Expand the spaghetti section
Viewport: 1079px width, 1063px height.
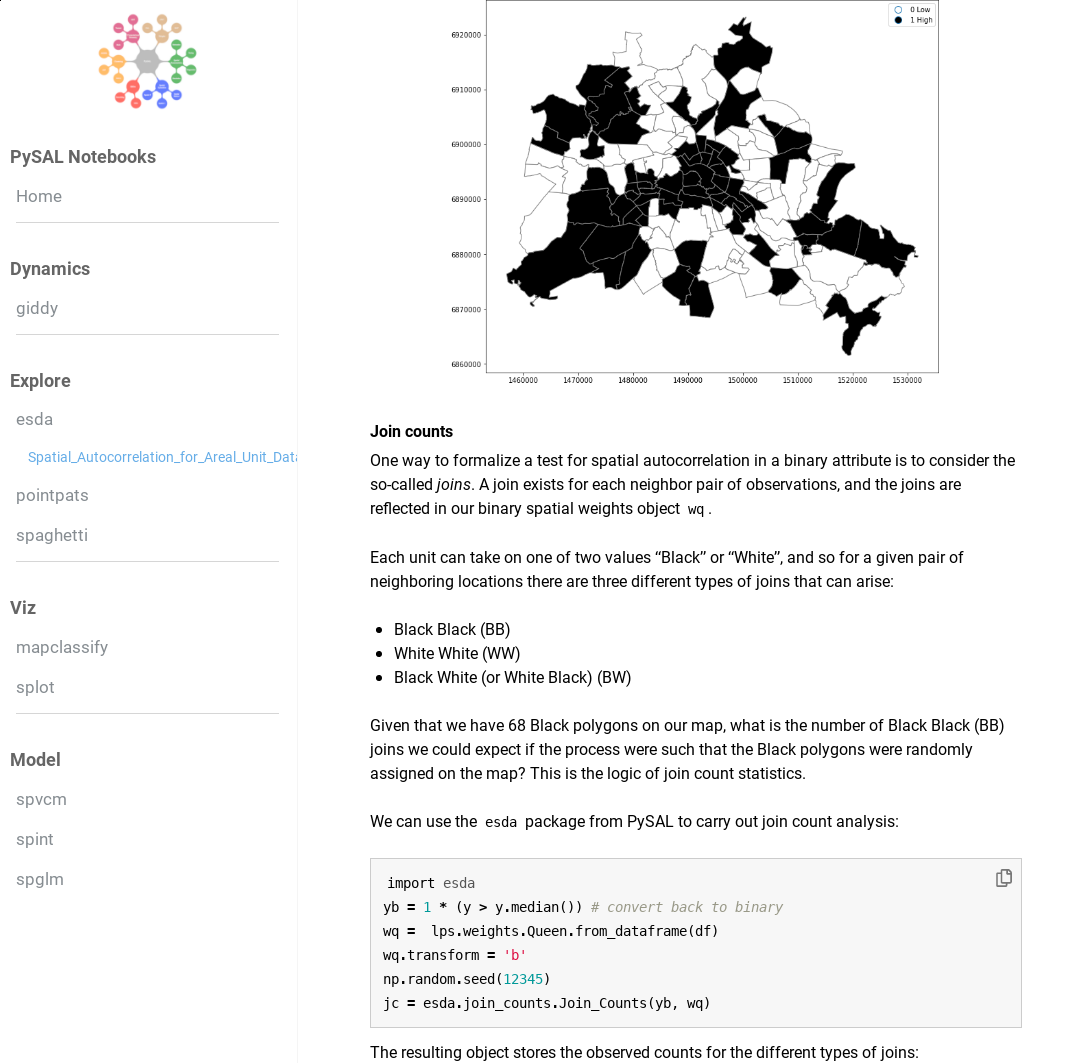click(52, 535)
